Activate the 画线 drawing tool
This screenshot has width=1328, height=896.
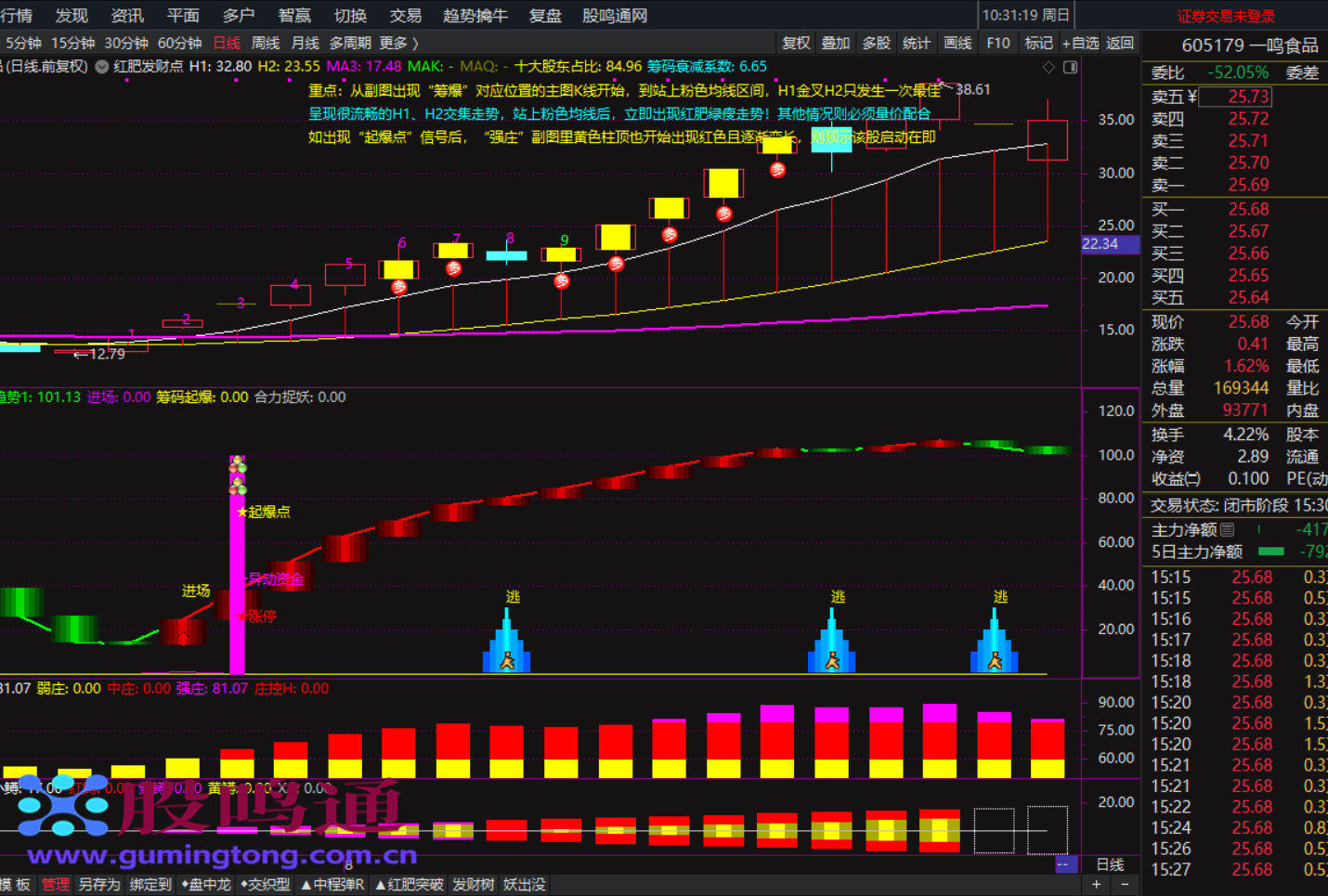[x=957, y=43]
